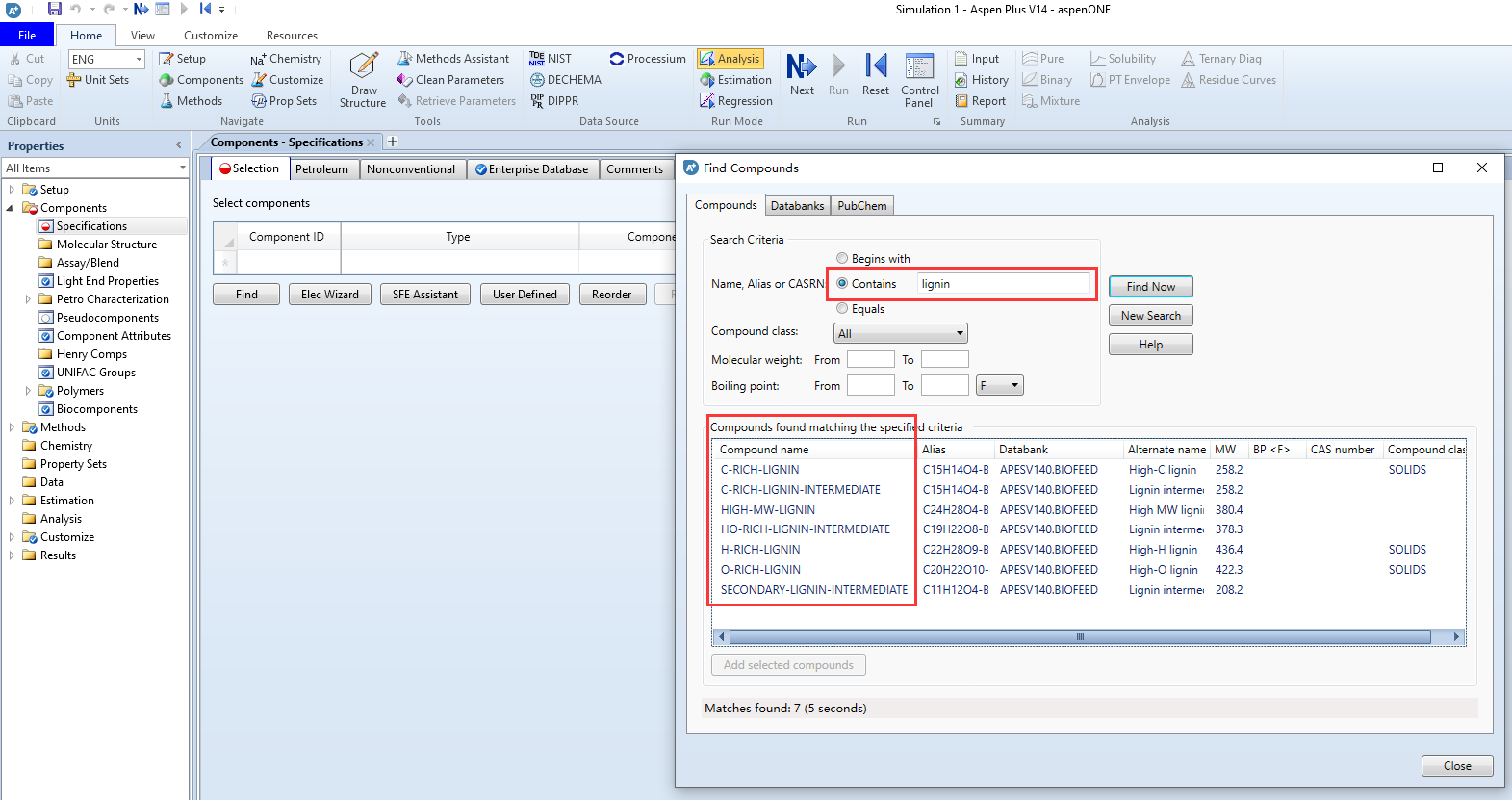Click the Next run icon in ribbon
Viewport: 1512px width, 800px height.
pos(802,74)
